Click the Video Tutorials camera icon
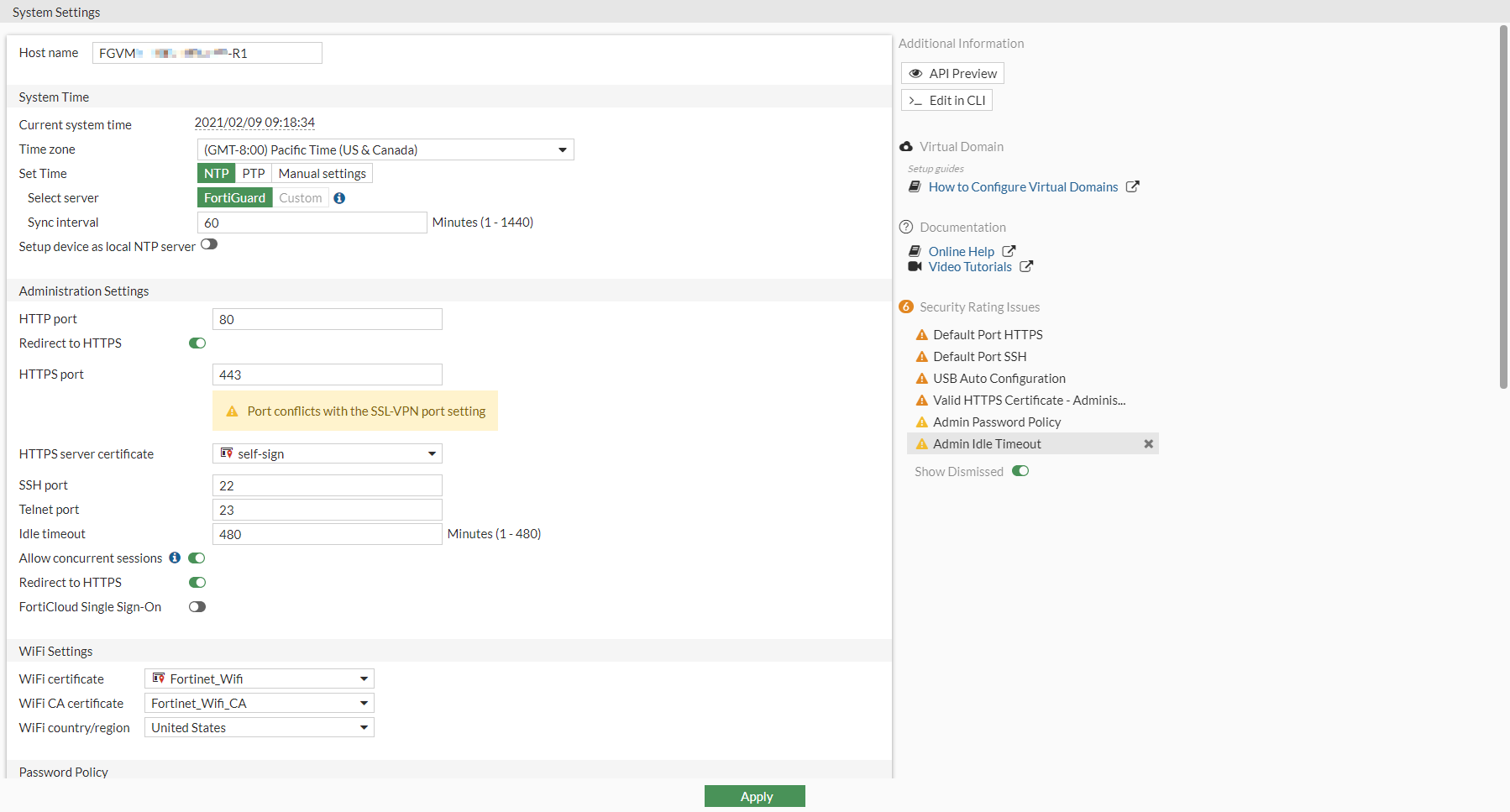This screenshot has height=812, width=1510. 915,267
